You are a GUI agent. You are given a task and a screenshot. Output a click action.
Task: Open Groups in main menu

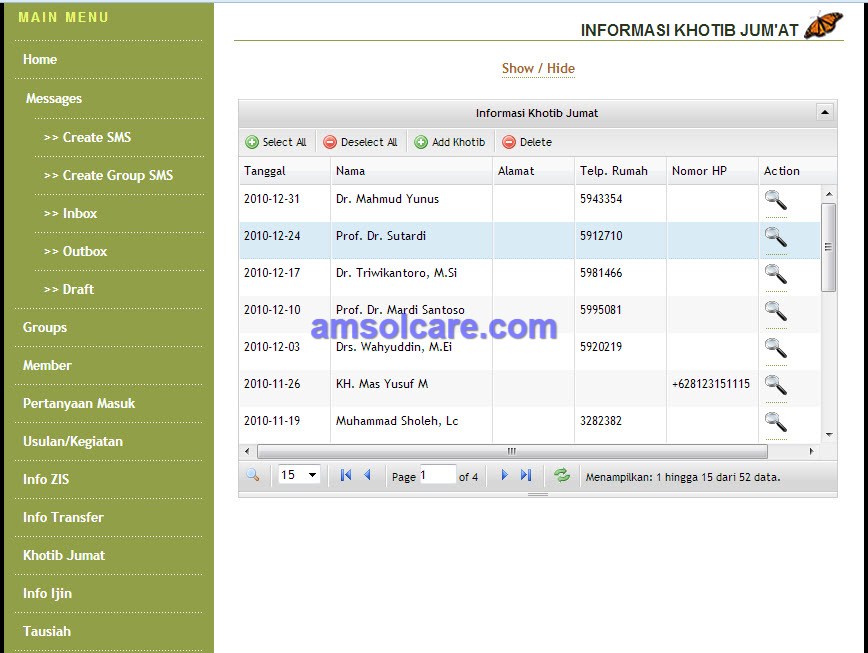tap(45, 328)
